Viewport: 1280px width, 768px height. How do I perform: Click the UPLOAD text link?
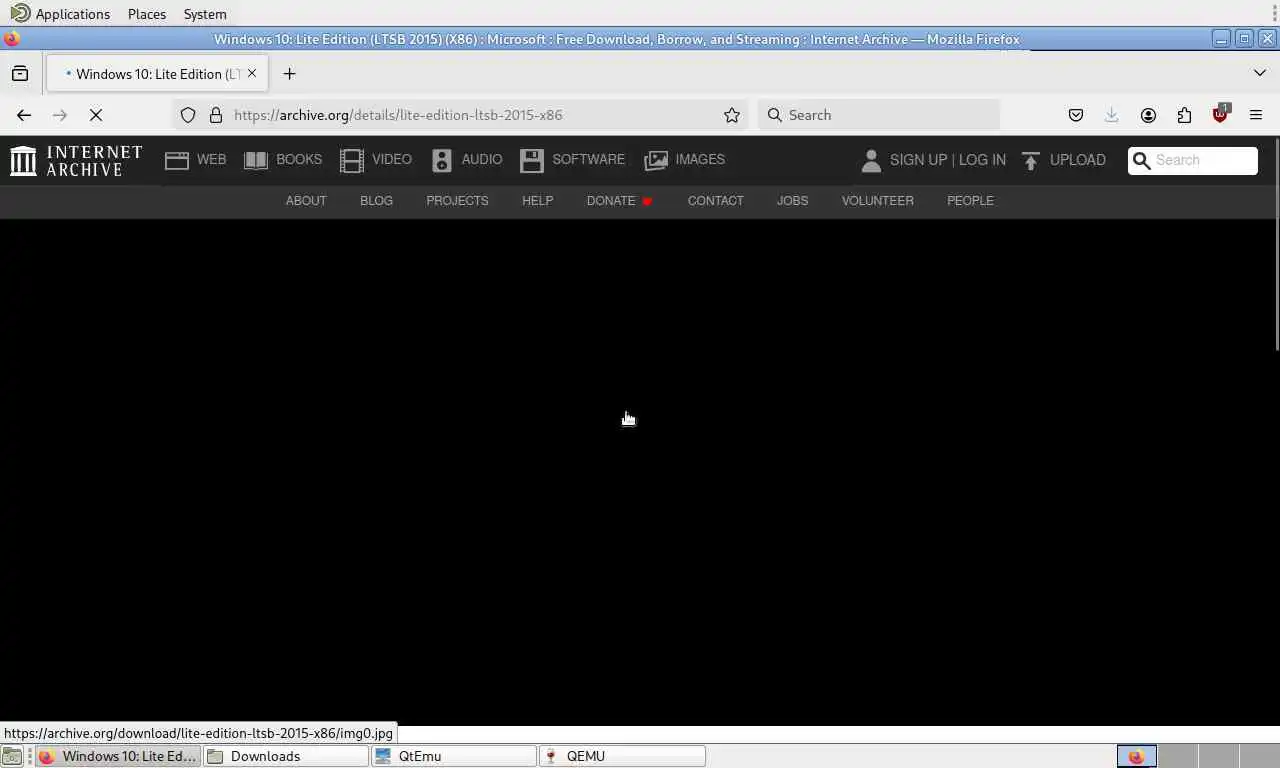[1077, 160]
